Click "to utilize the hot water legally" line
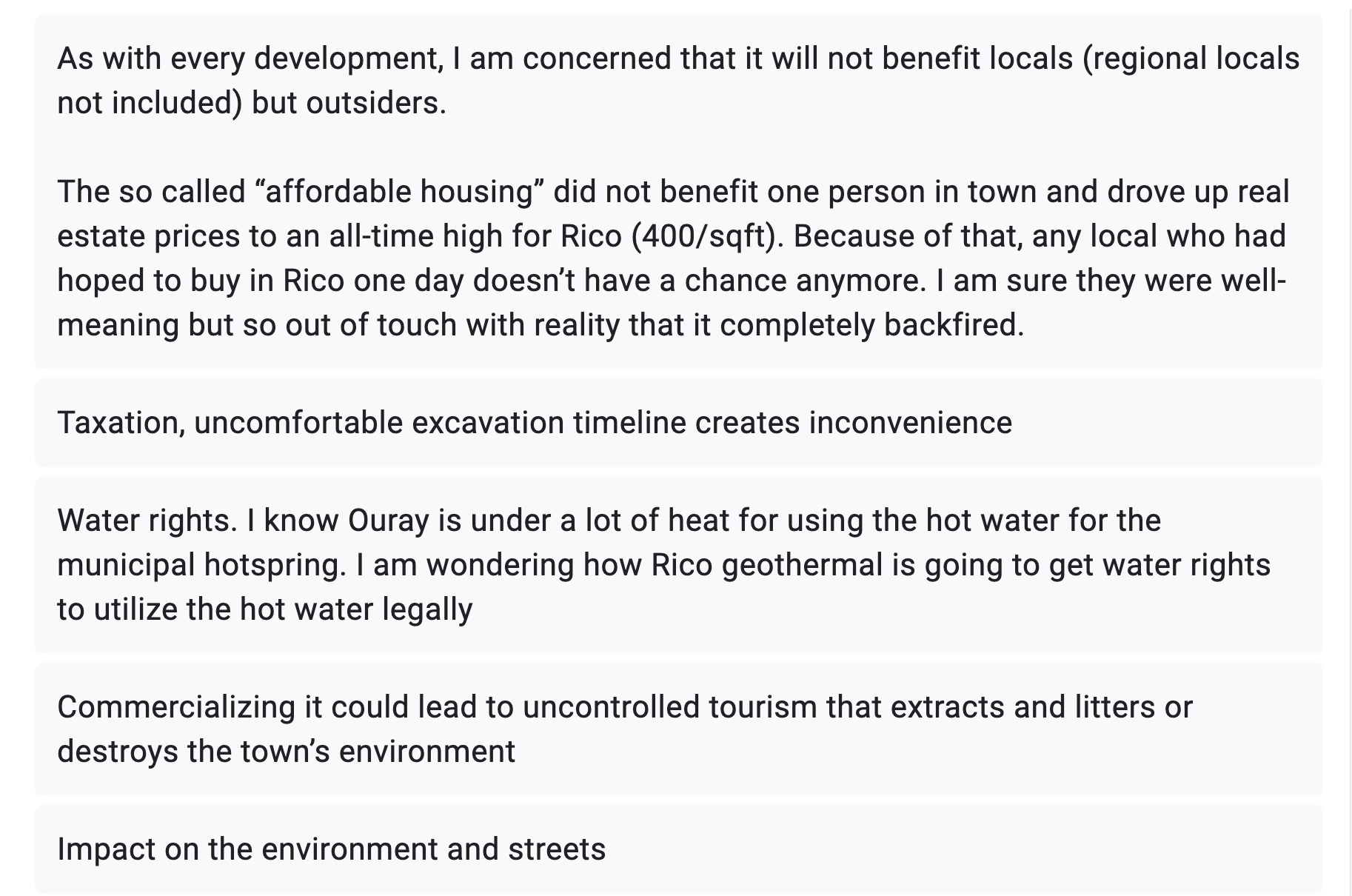 pos(265,609)
